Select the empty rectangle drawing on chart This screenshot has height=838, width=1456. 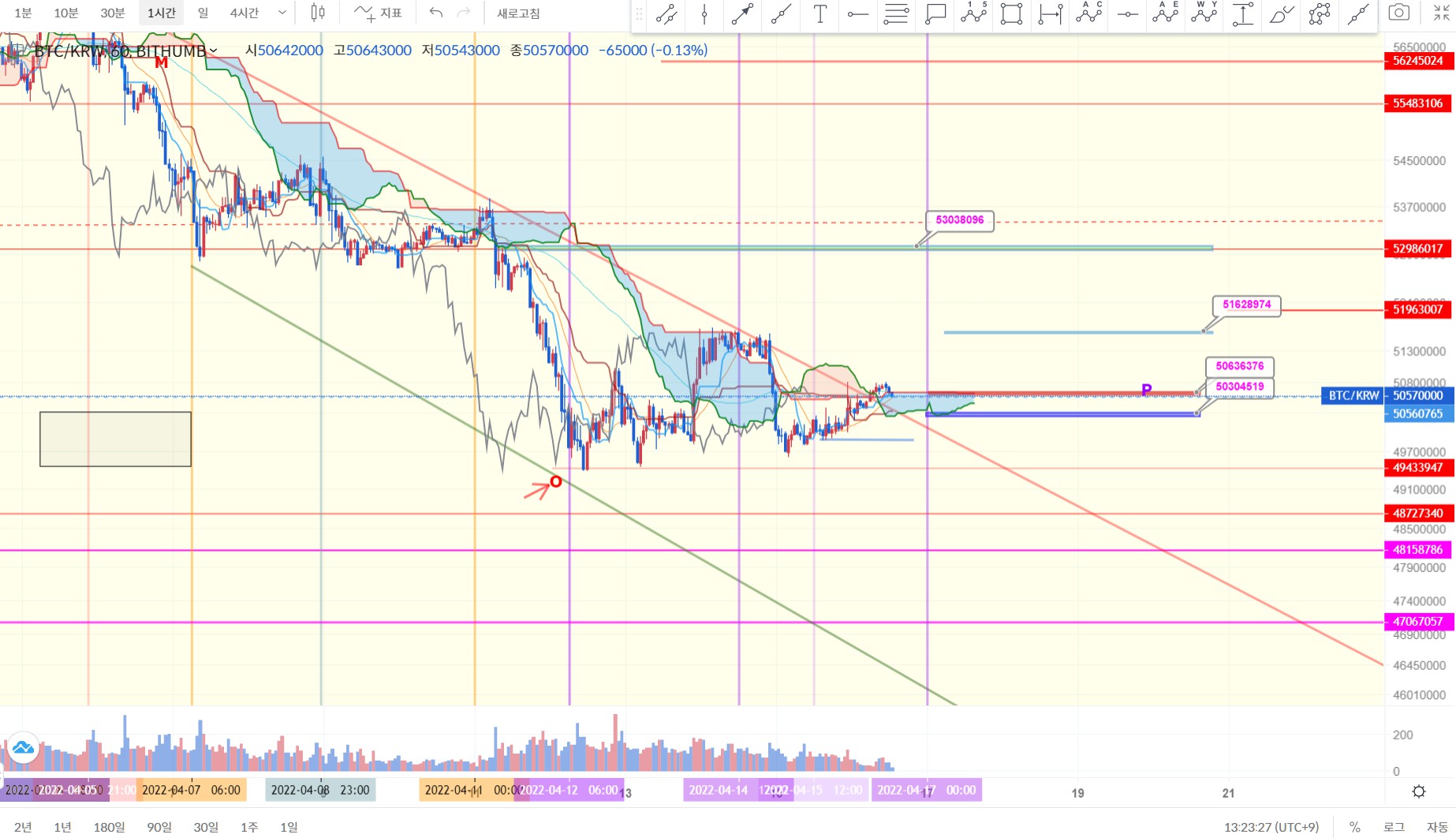point(115,439)
